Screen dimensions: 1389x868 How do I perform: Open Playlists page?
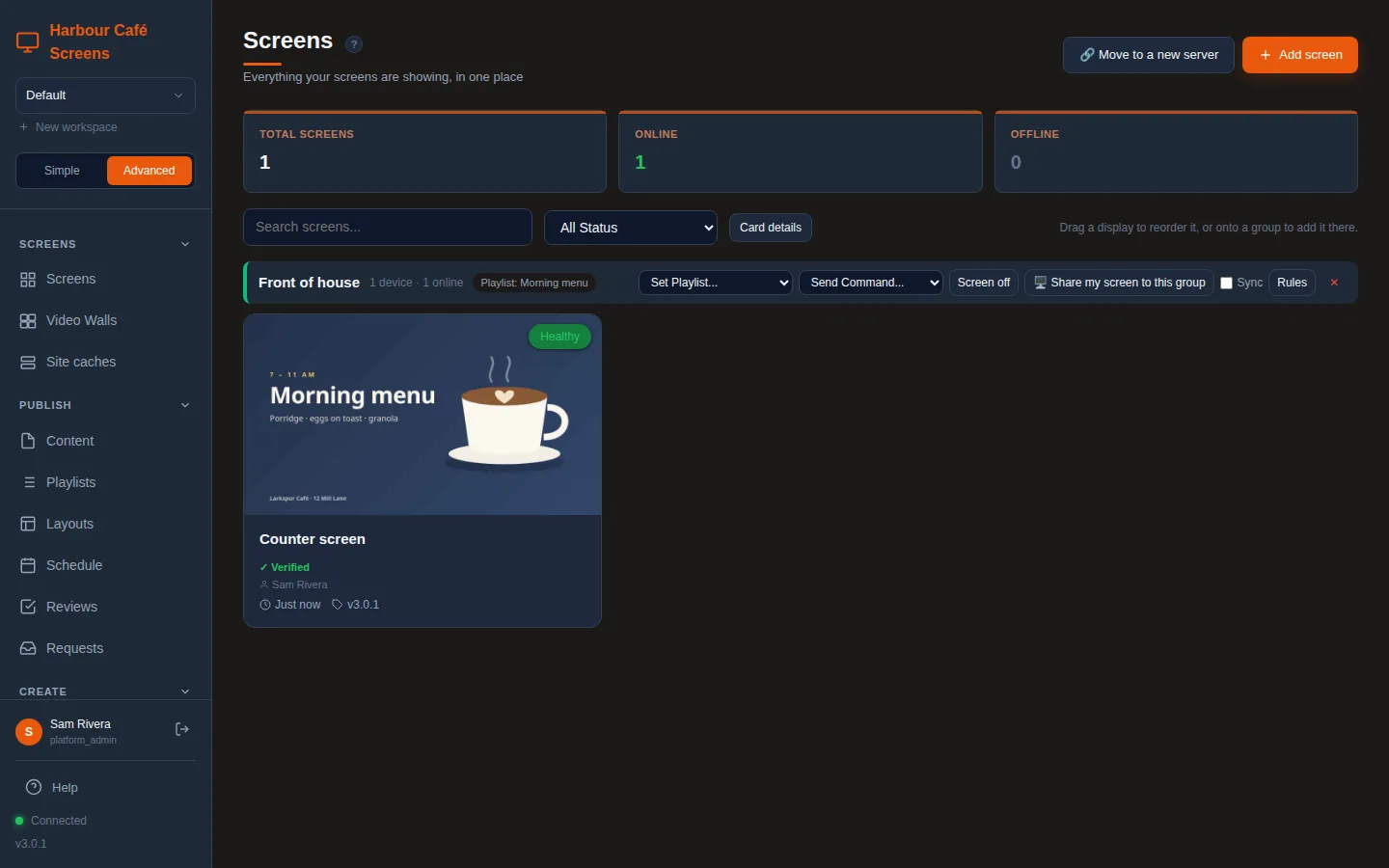(105, 482)
